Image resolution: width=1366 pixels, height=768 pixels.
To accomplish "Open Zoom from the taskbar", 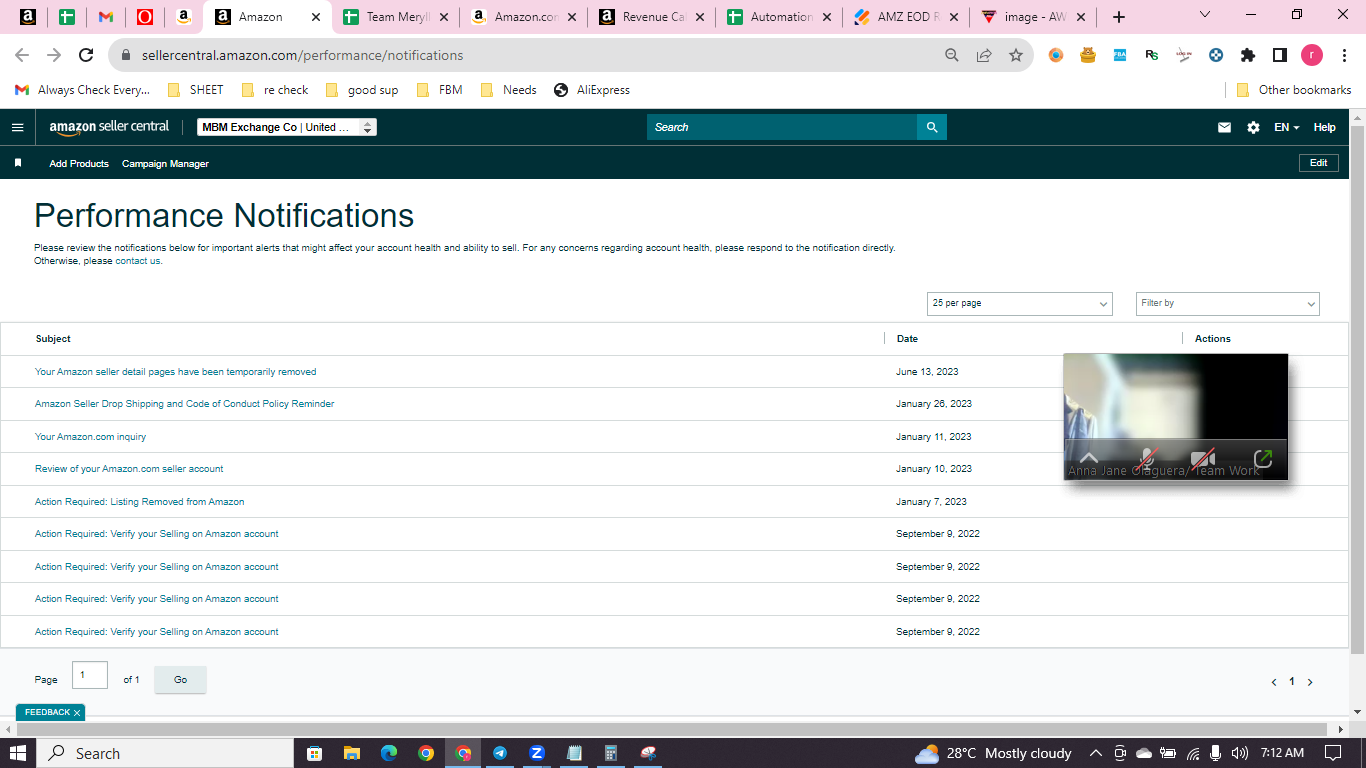I will [x=537, y=753].
